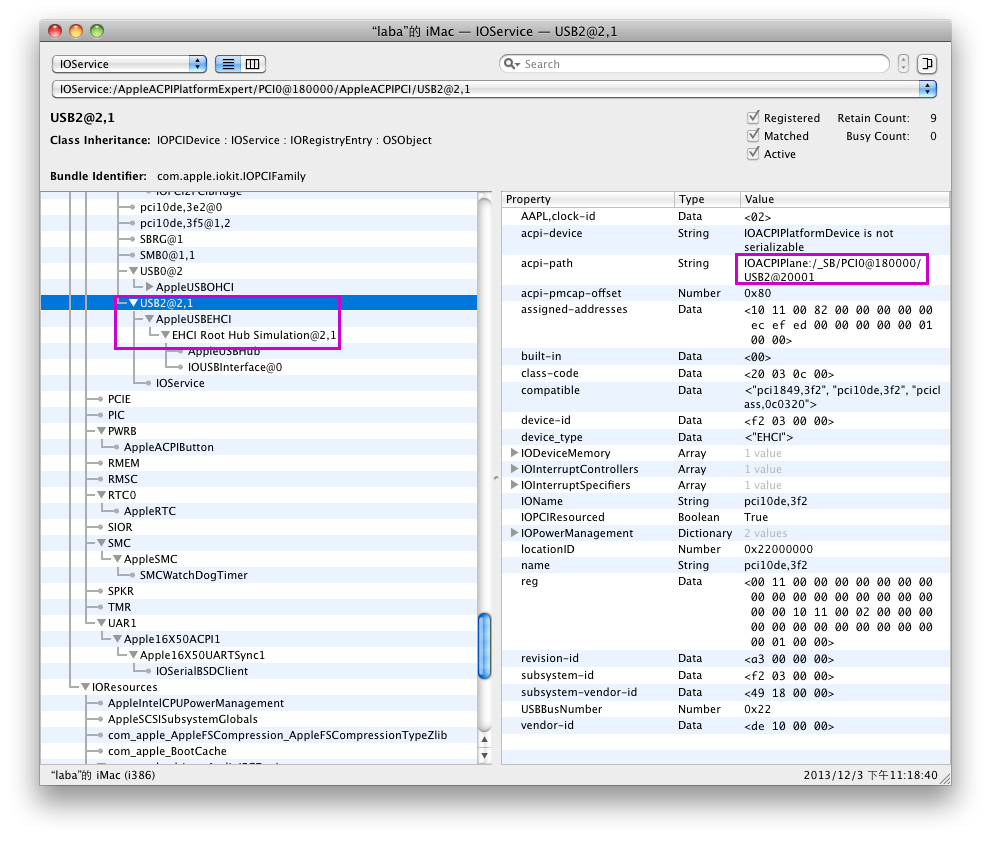
Task: Collapse the RTC0 tree node
Action: pos(101,494)
